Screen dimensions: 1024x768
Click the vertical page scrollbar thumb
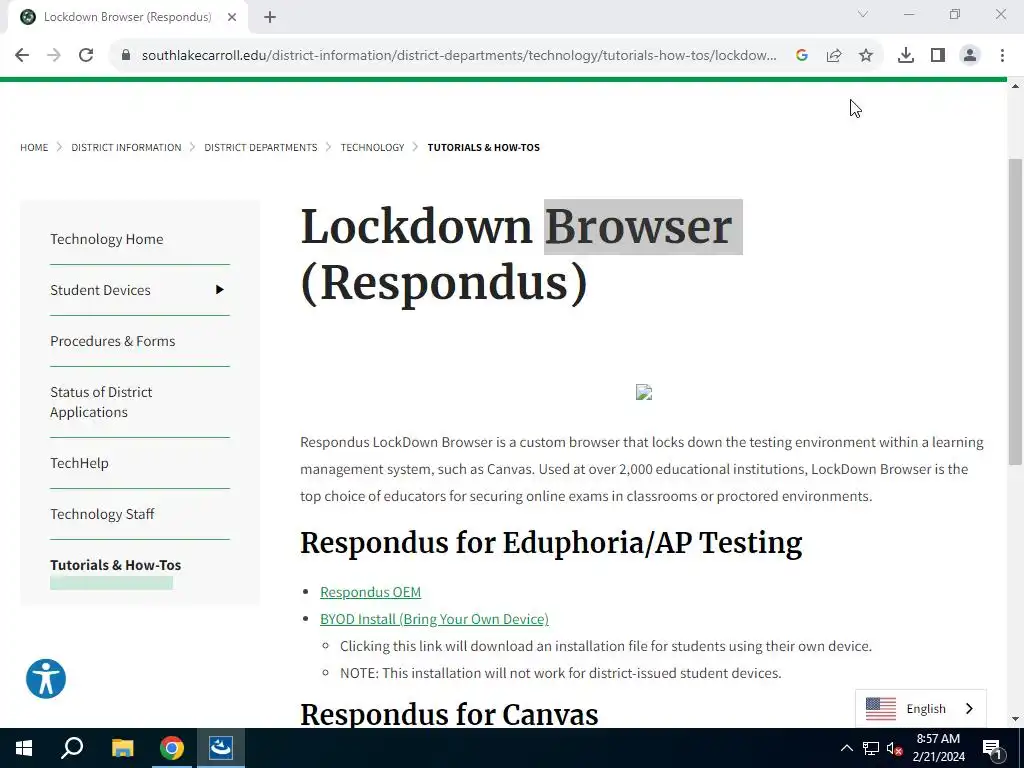click(1015, 312)
